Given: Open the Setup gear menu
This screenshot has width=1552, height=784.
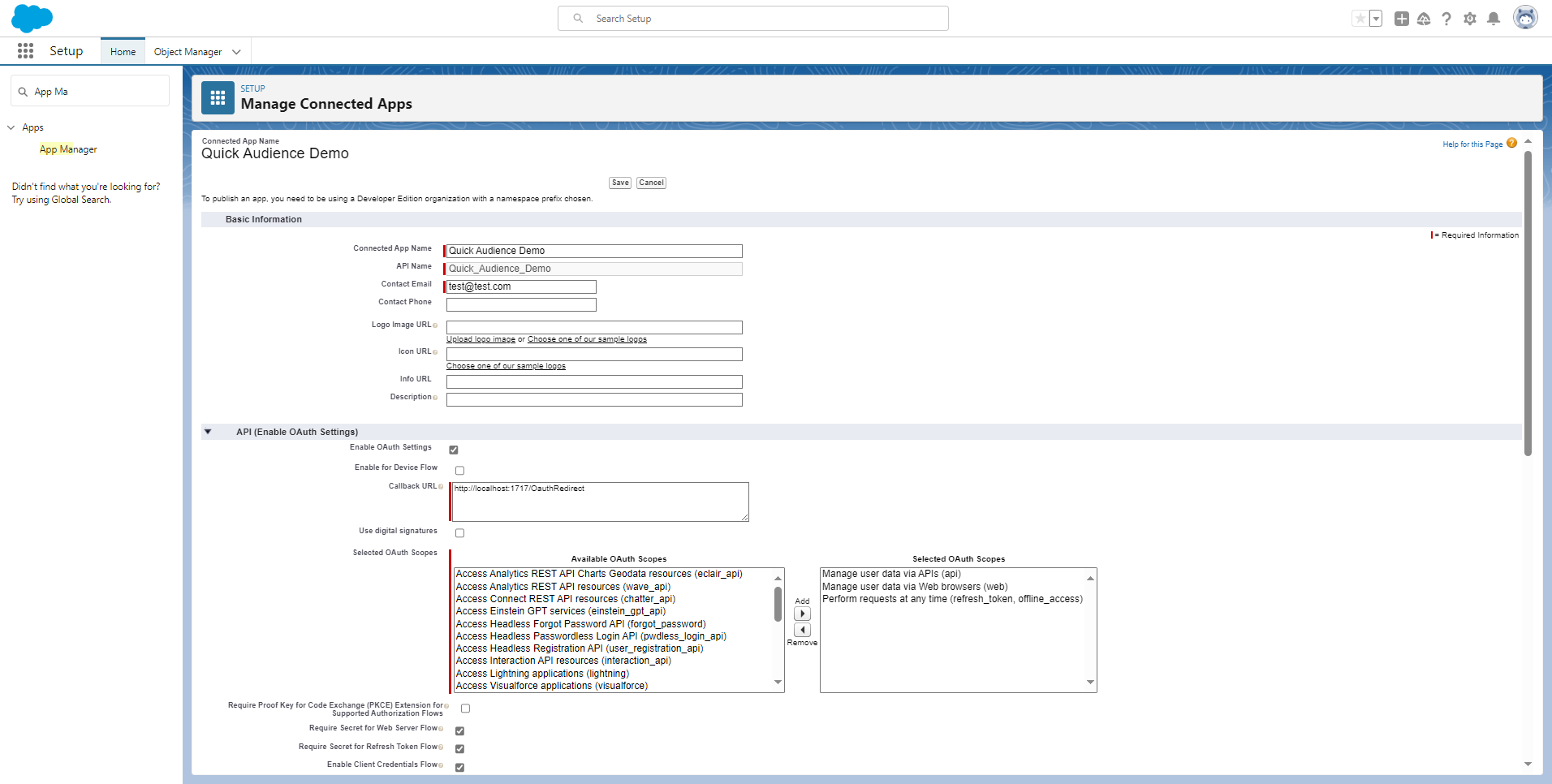Looking at the screenshot, I should coord(1470,18).
